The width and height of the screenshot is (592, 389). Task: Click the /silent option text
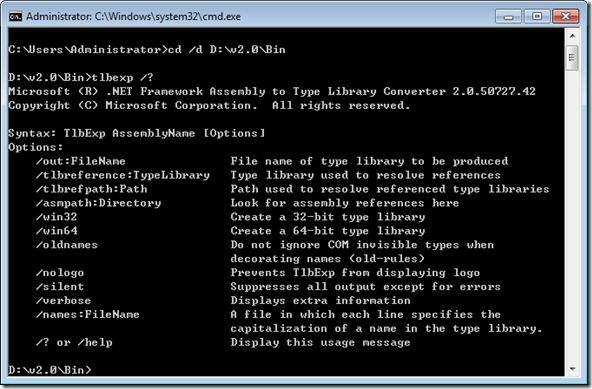[60, 287]
